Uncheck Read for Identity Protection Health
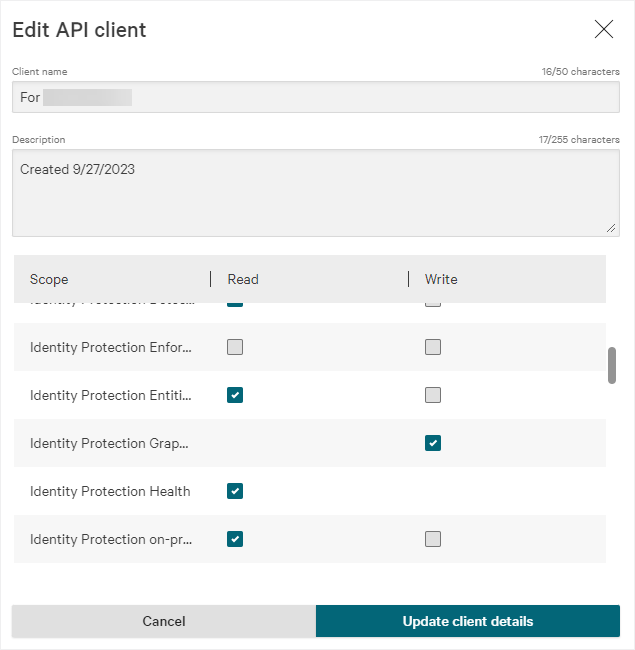The image size is (635, 650). (235, 491)
